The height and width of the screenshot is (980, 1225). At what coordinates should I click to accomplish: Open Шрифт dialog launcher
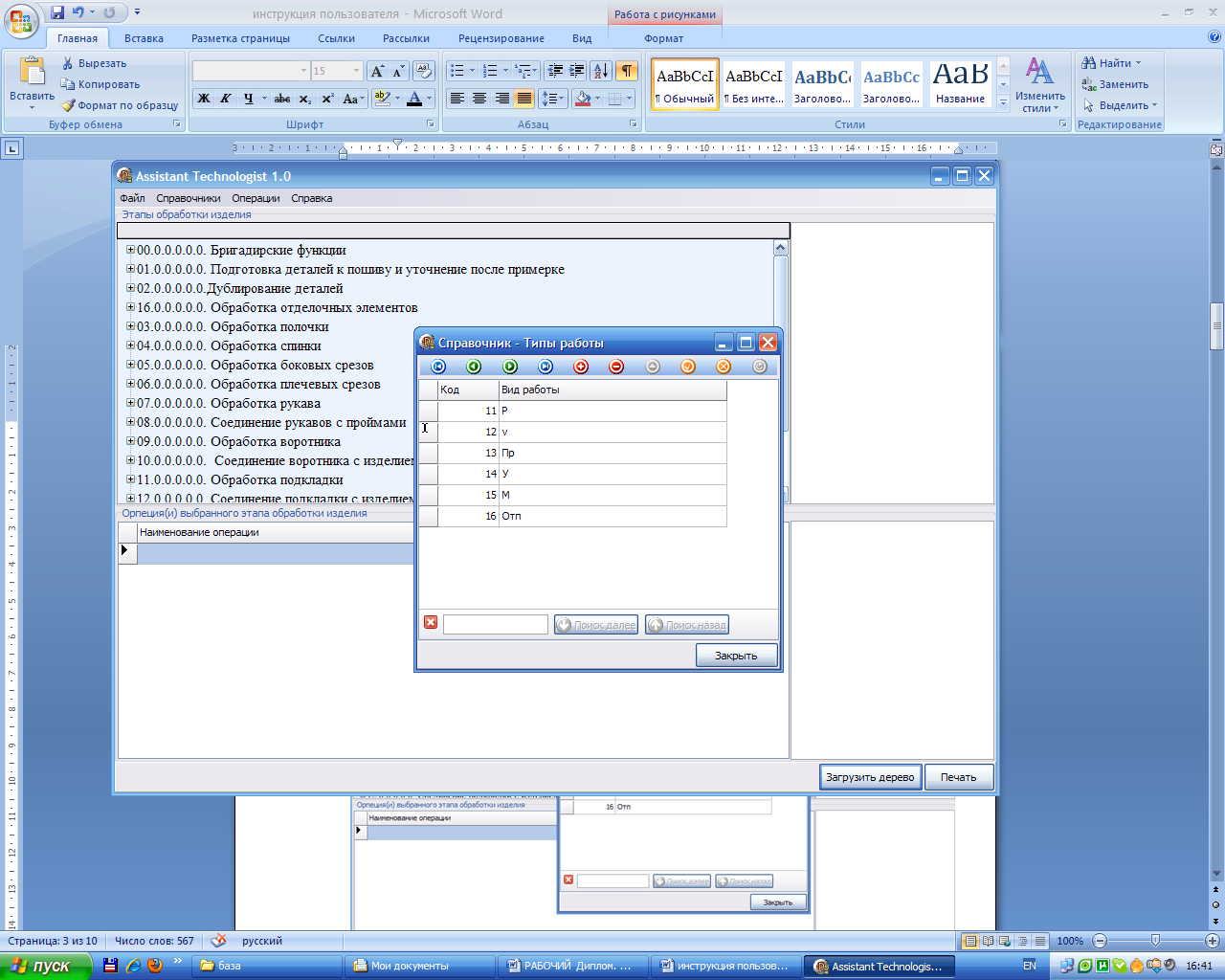click(x=431, y=124)
